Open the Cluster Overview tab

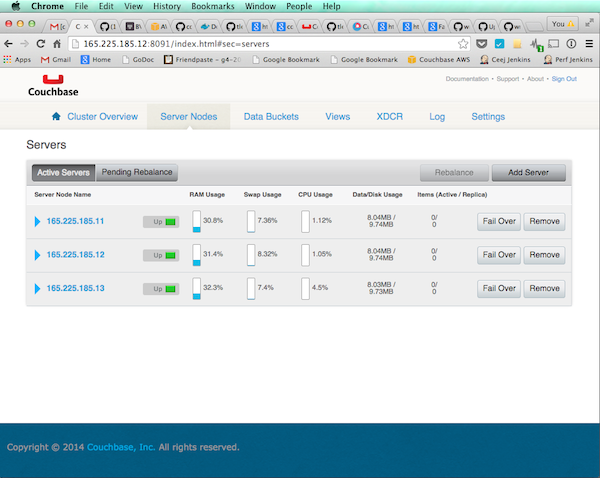[103, 116]
